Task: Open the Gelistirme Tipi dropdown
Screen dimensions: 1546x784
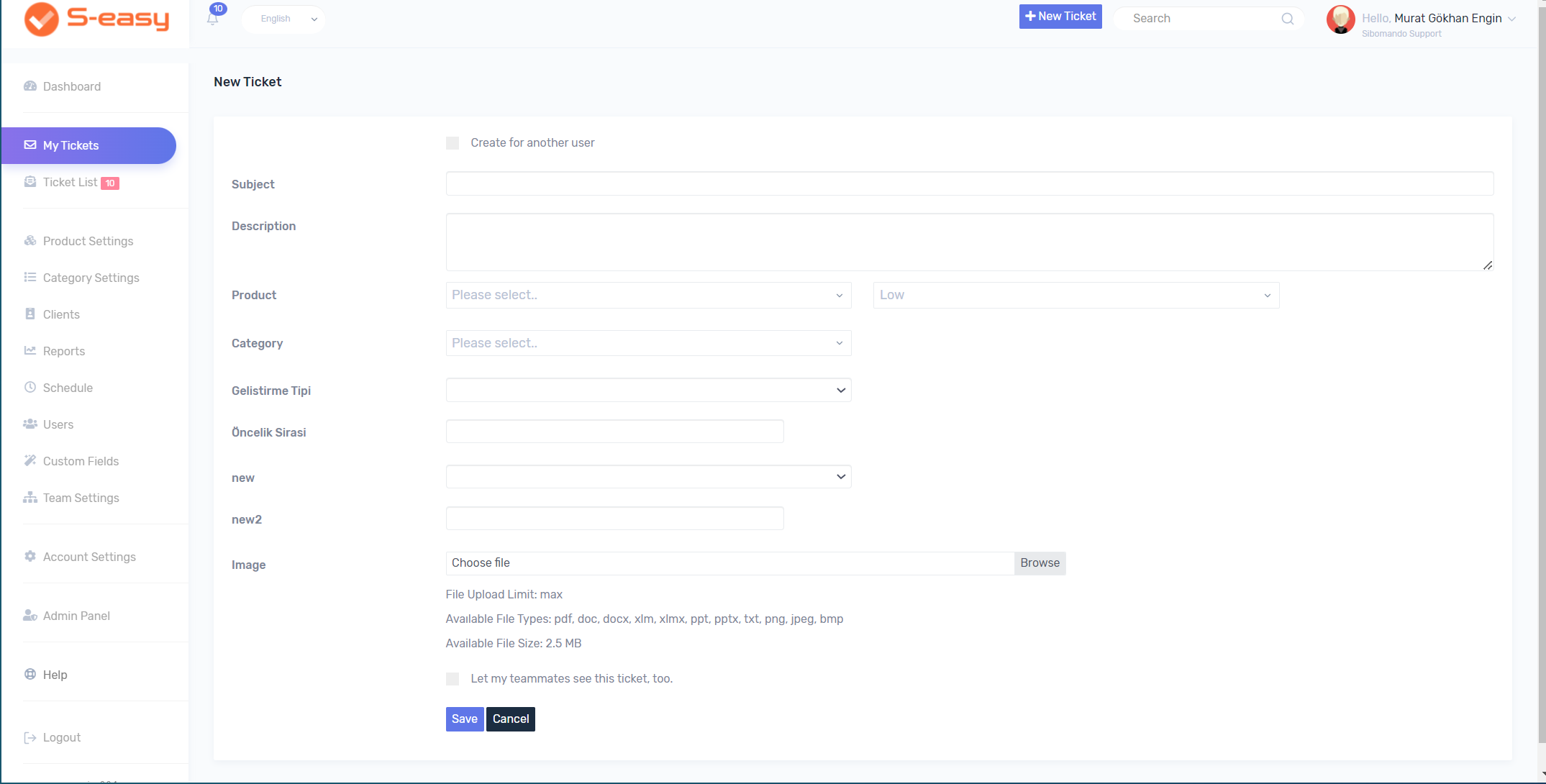Action: pyautogui.click(x=647, y=391)
